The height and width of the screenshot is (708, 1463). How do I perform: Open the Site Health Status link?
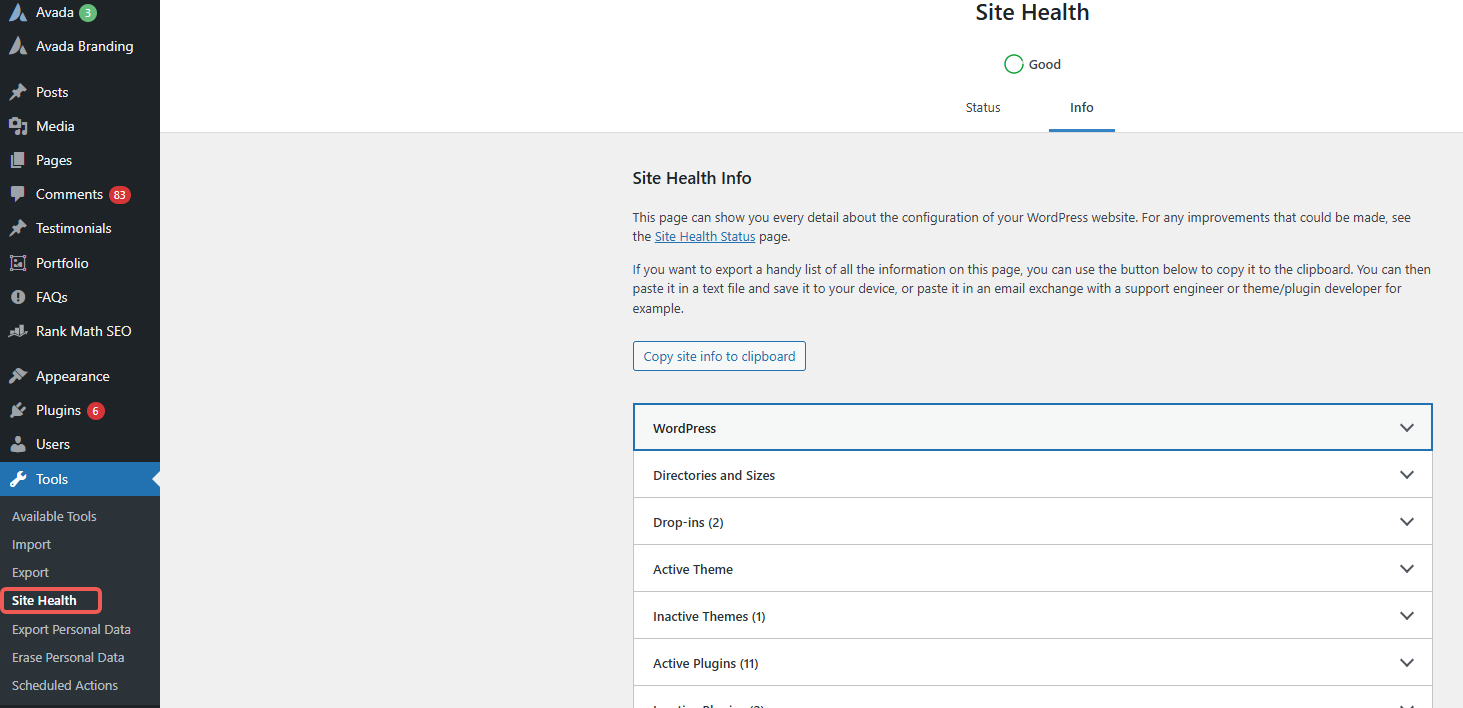tap(704, 237)
